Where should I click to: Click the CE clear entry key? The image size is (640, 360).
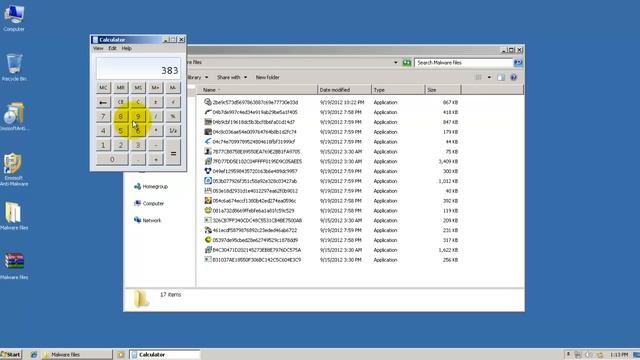(x=121, y=102)
